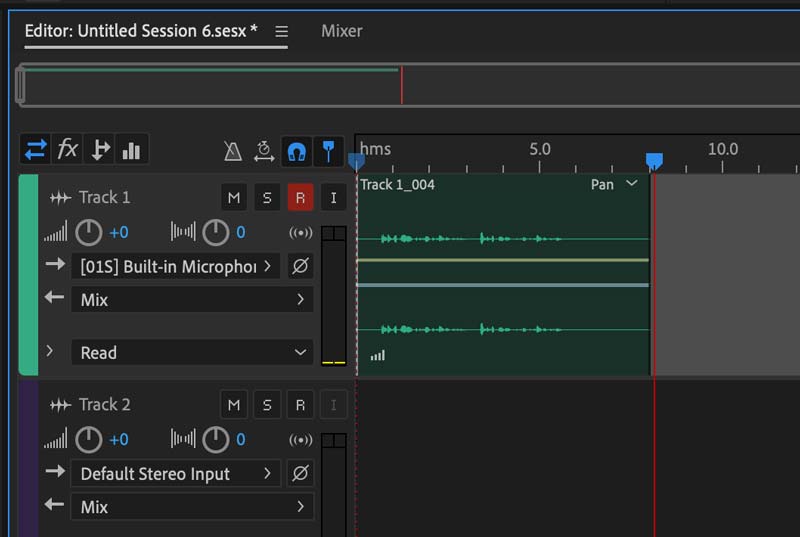Click the Inputs/Outputs arrows icon
The image size is (800, 537).
pos(36,150)
